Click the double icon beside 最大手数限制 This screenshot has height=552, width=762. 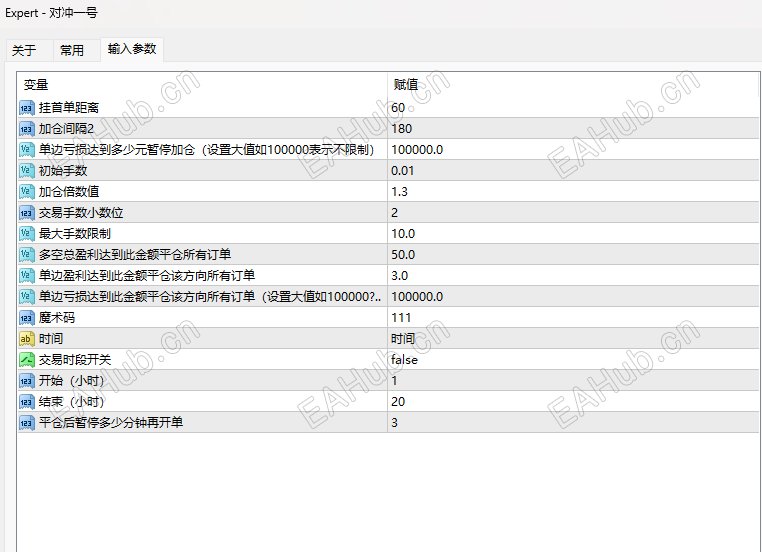27,234
